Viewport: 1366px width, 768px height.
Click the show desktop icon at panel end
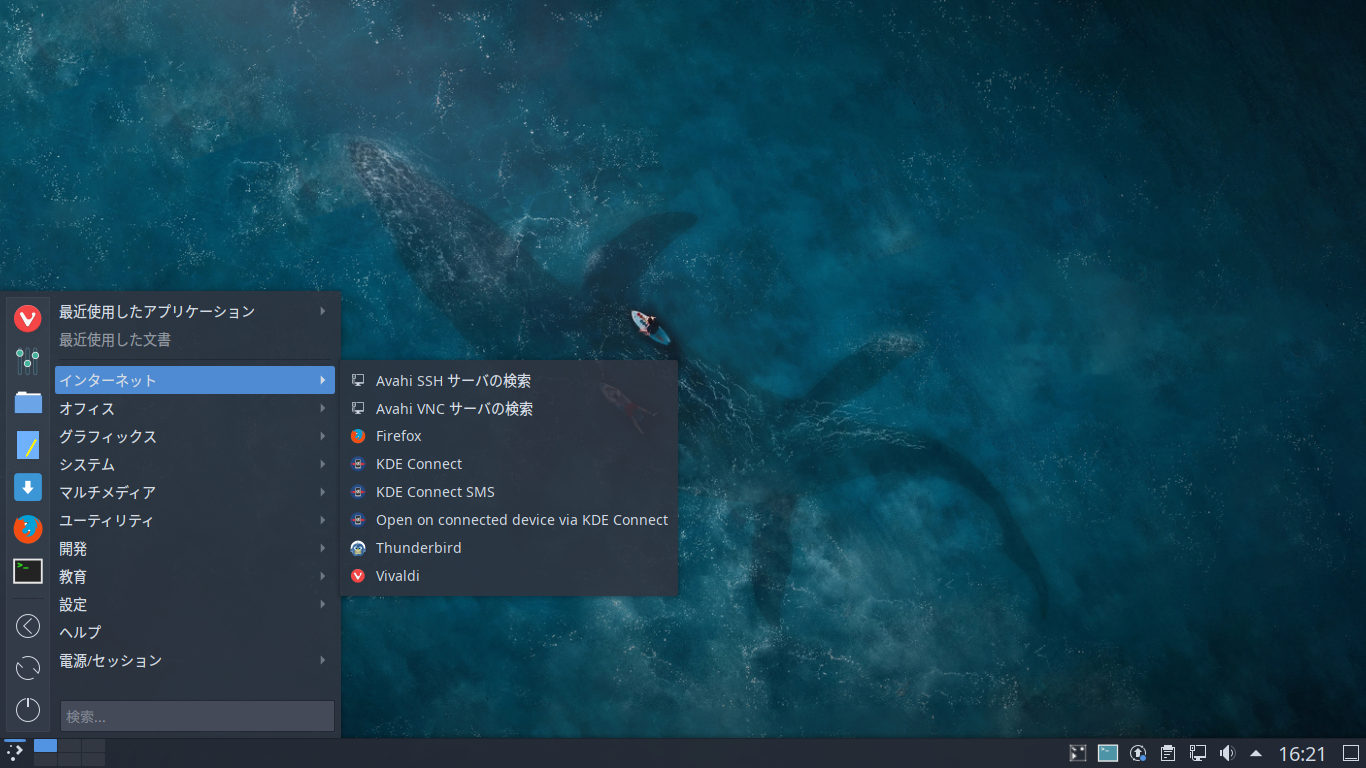[1351, 753]
